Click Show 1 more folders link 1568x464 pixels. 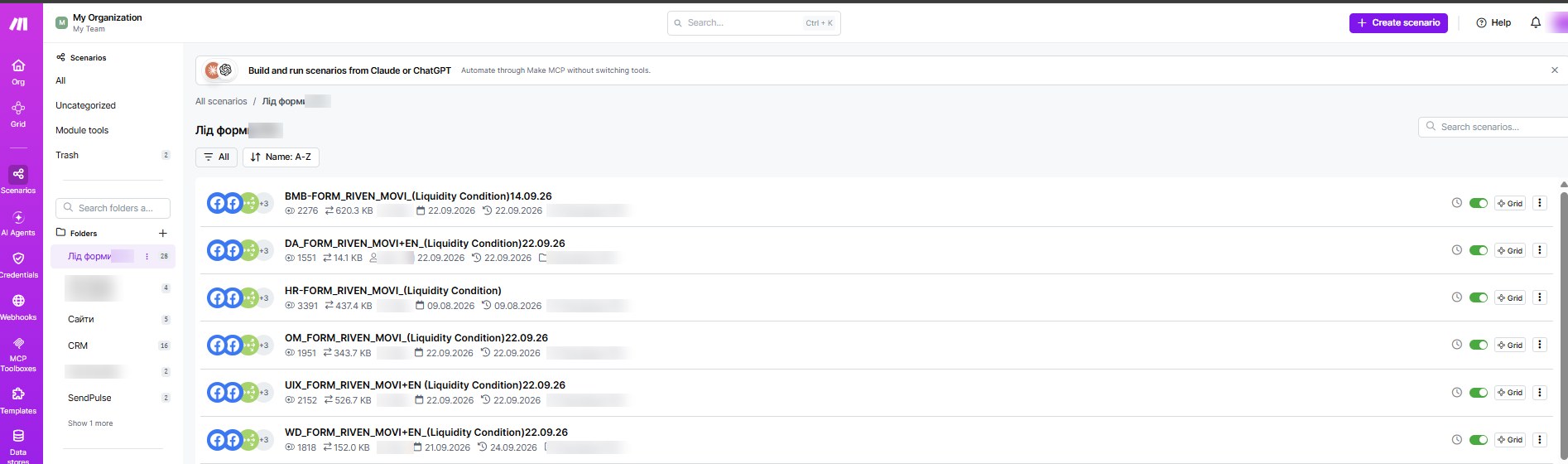[90, 423]
